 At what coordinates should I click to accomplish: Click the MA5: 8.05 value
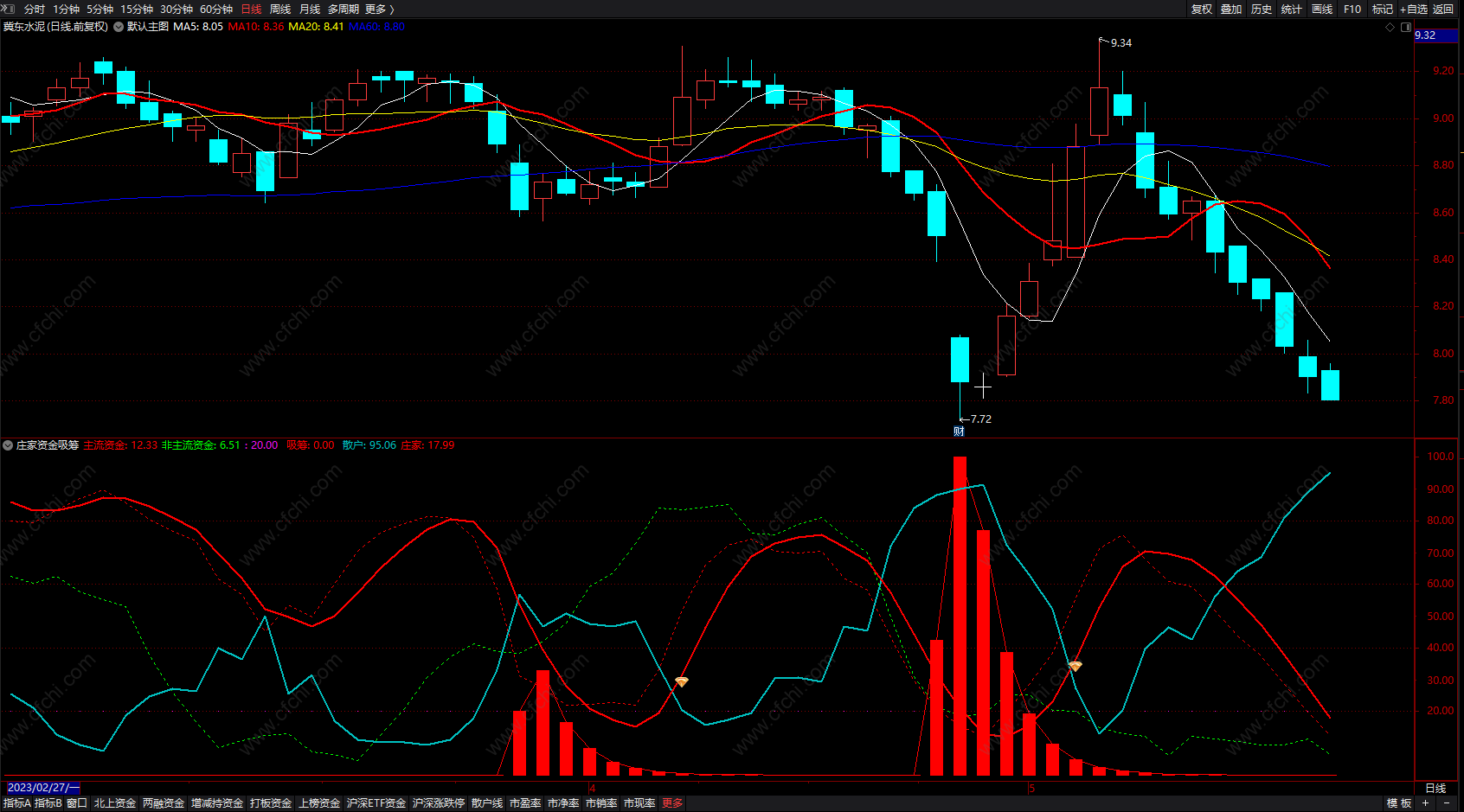pyautogui.click(x=198, y=27)
